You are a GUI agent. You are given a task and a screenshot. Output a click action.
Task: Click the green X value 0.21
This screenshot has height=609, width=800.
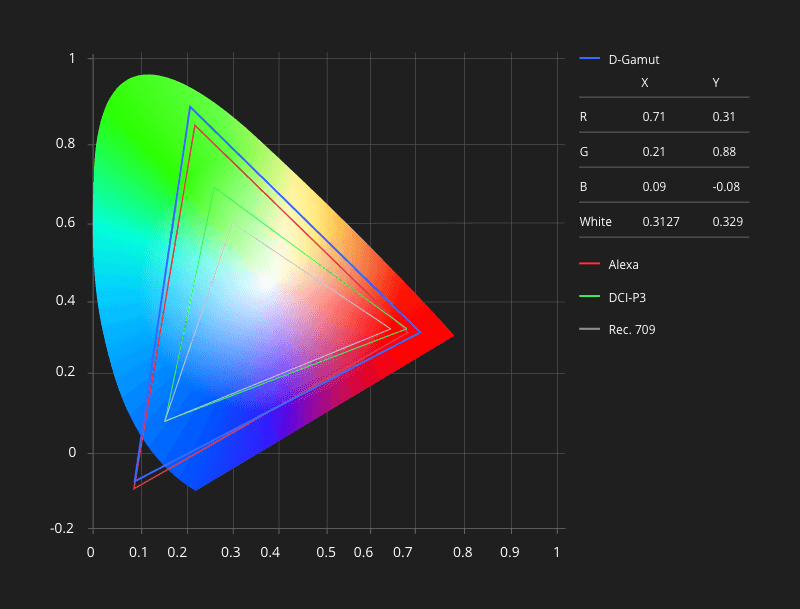pos(654,152)
